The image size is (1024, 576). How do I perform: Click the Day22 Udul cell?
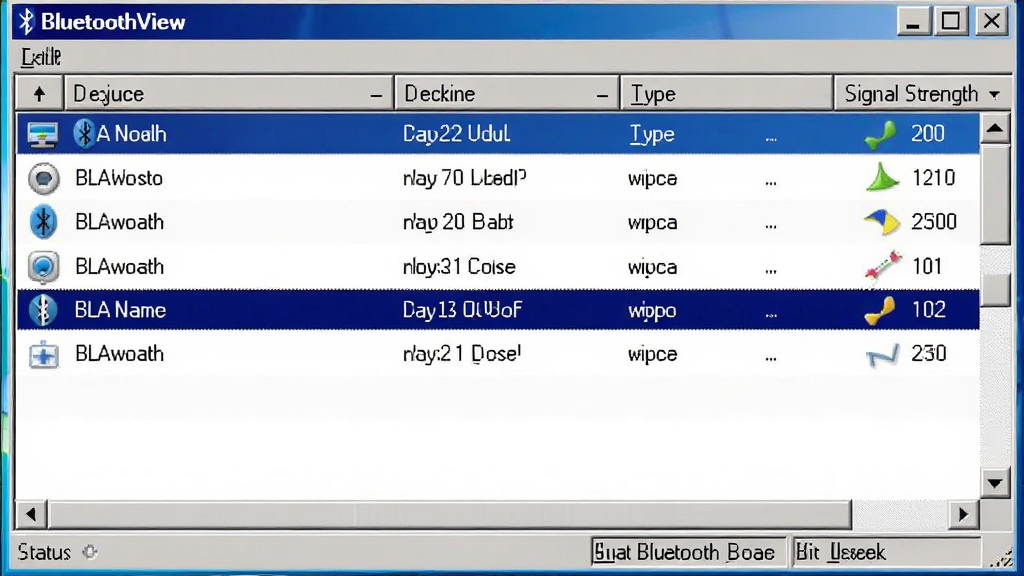[x=456, y=135]
